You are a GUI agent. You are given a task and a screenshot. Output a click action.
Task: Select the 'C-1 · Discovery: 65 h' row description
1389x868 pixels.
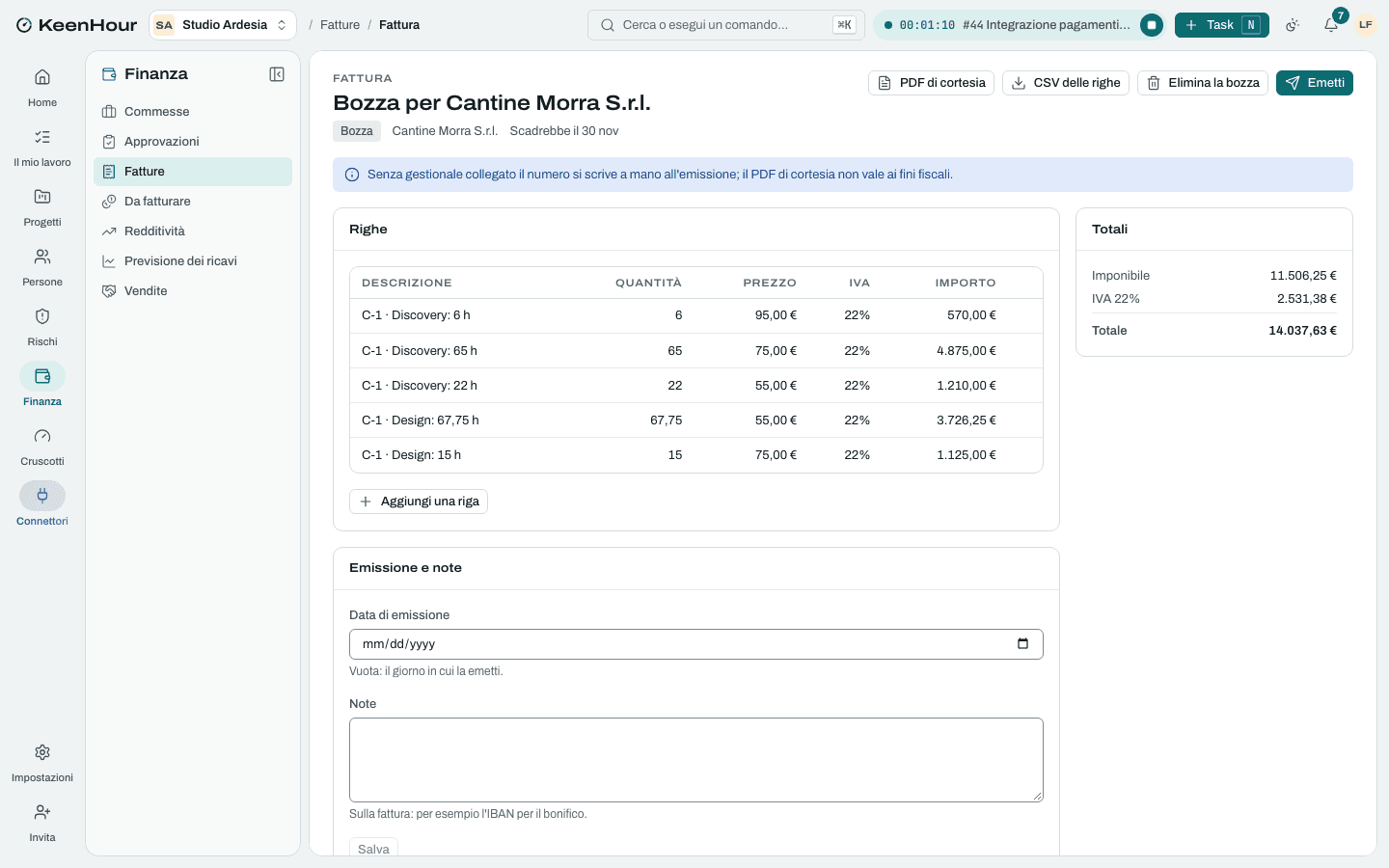[420, 351]
